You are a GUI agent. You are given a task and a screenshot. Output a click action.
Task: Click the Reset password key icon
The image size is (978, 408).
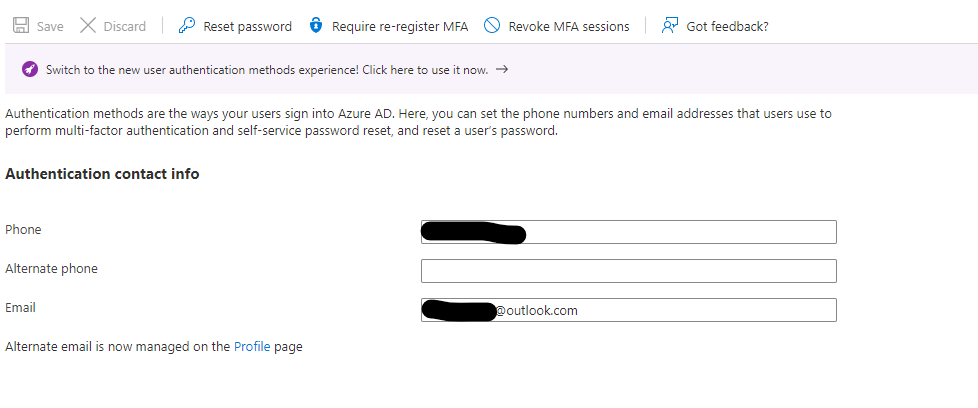[x=187, y=26]
